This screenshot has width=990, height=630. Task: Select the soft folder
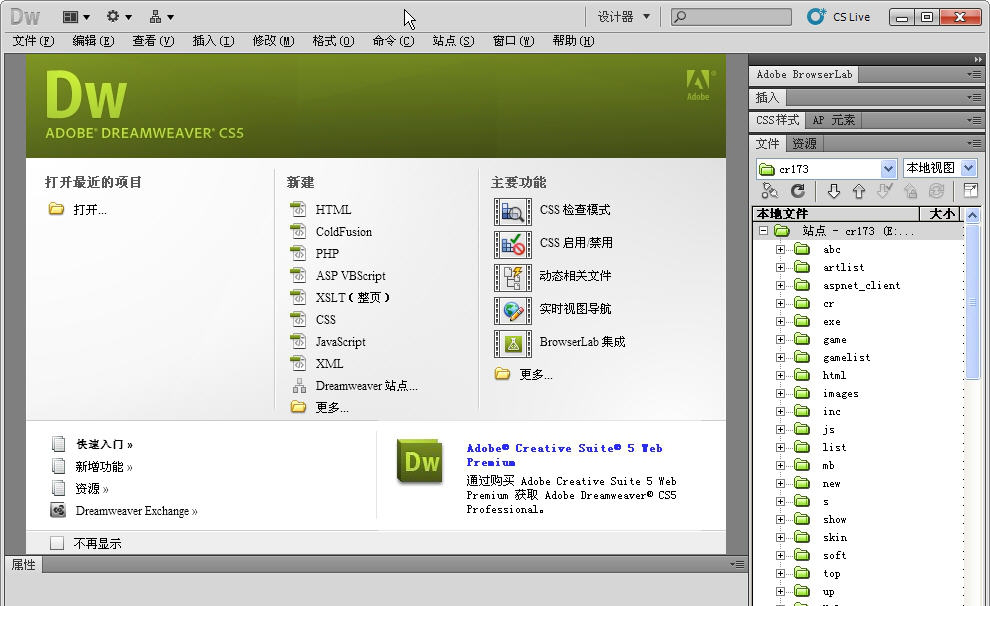[x=834, y=555]
